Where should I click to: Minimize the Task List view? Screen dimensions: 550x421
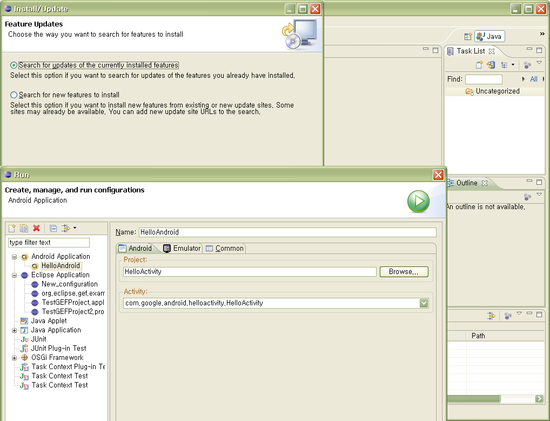click(x=529, y=49)
